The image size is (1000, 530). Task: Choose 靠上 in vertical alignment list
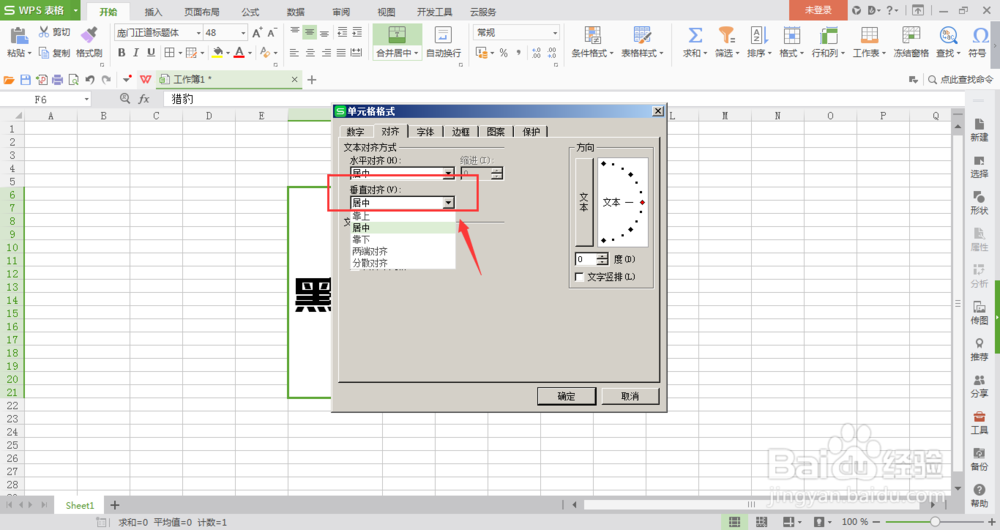tap(403, 216)
